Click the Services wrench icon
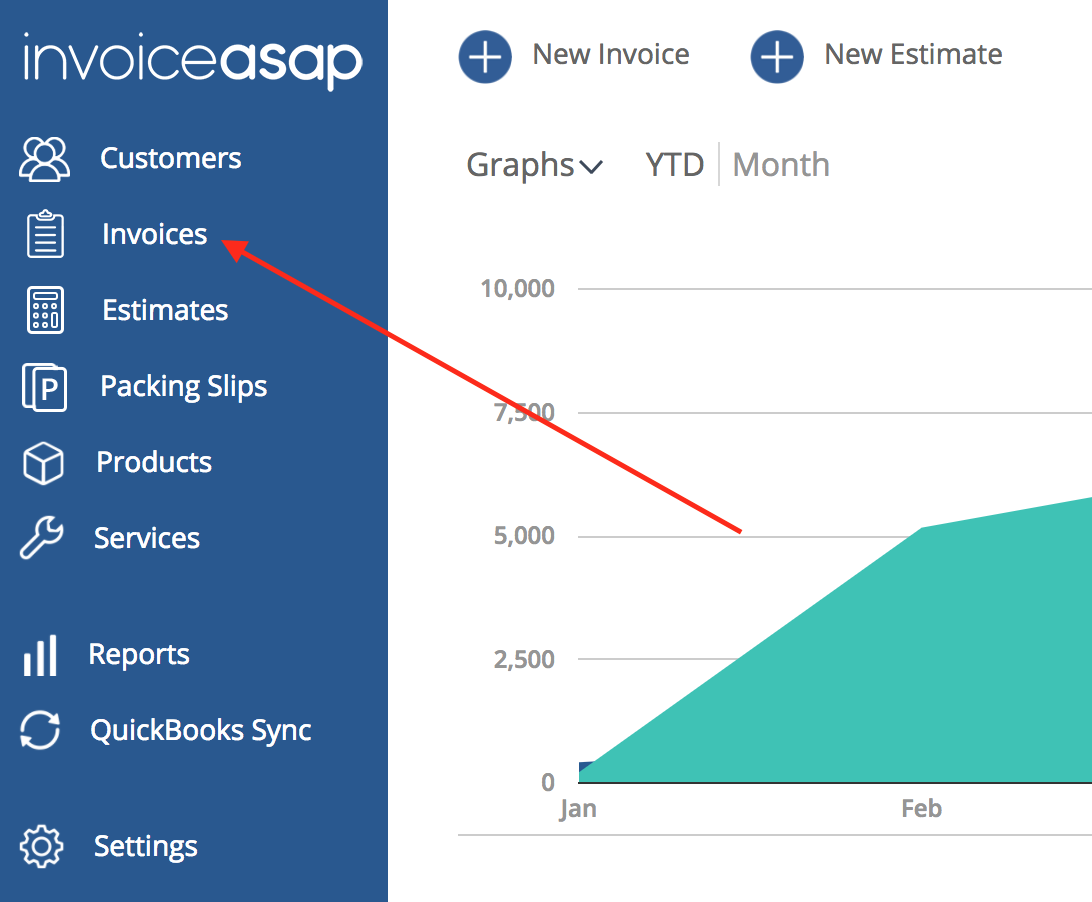 [x=44, y=538]
